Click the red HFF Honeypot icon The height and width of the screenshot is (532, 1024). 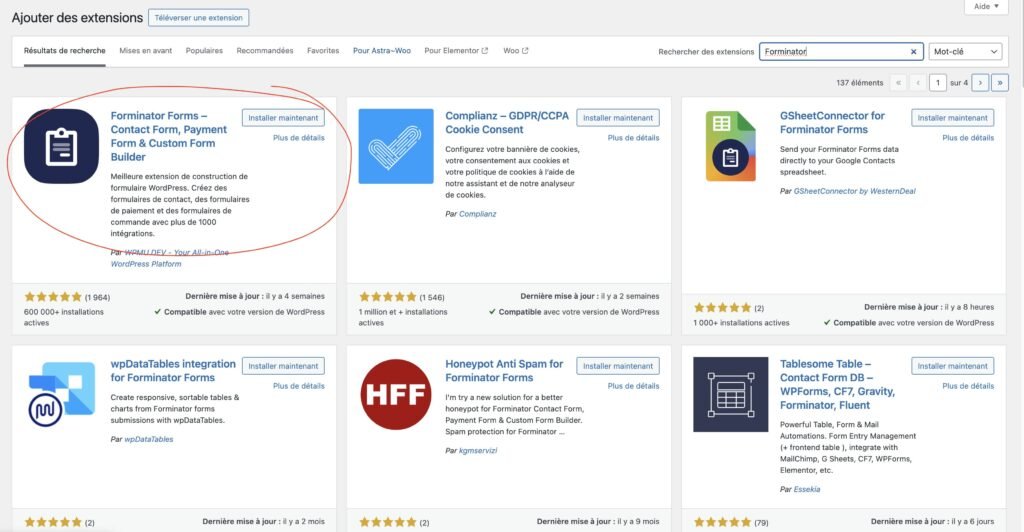[396, 395]
